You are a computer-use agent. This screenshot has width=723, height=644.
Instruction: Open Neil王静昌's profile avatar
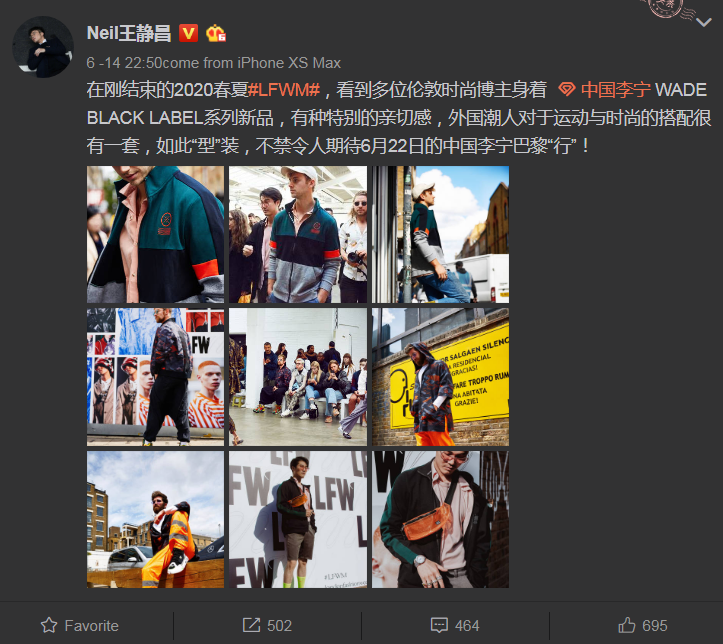click(43, 47)
